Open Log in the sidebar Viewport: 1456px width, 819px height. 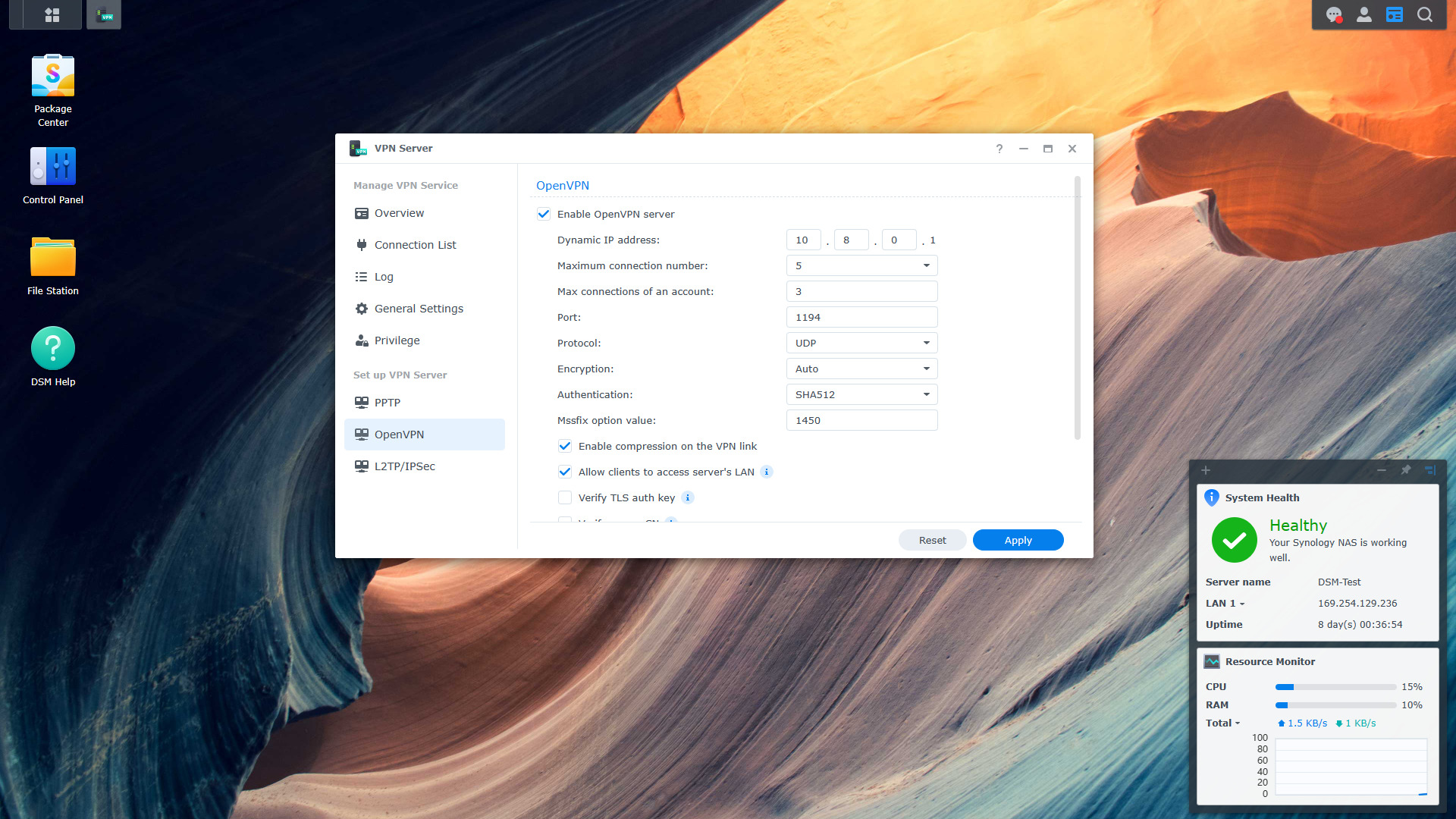click(x=425, y=277)
